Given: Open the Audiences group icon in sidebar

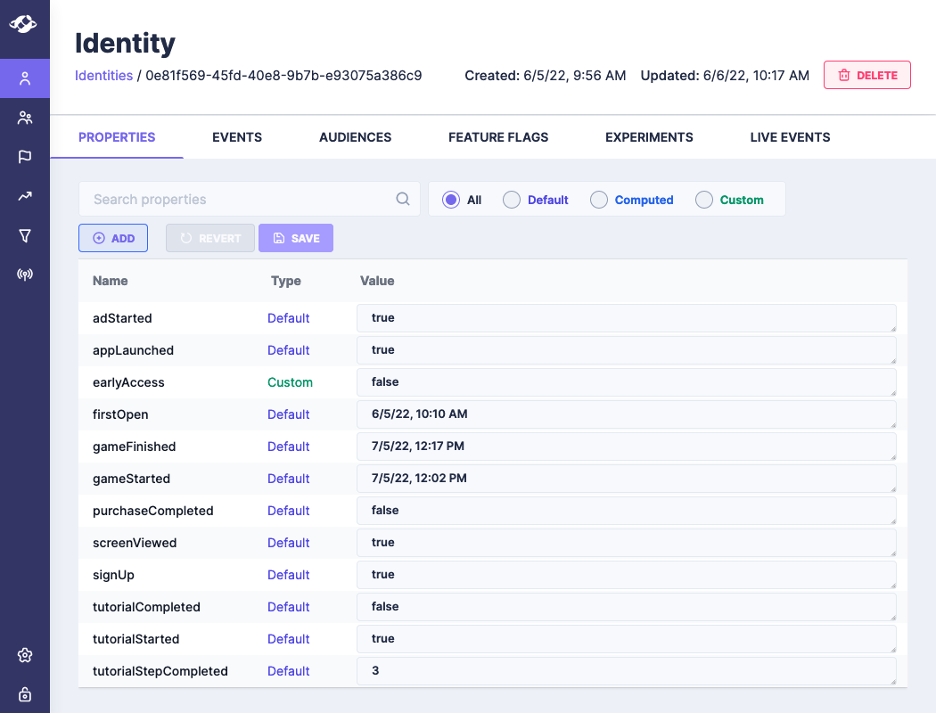Looking at the screenshot, I should [x=25, y=118].
